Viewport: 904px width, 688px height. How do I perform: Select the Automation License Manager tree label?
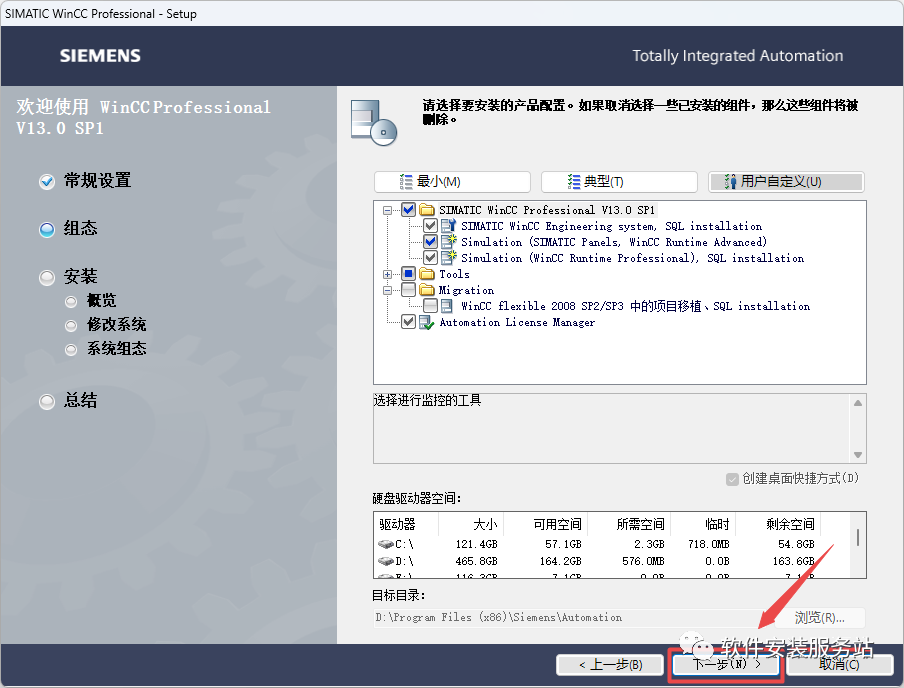click(517, 322)
